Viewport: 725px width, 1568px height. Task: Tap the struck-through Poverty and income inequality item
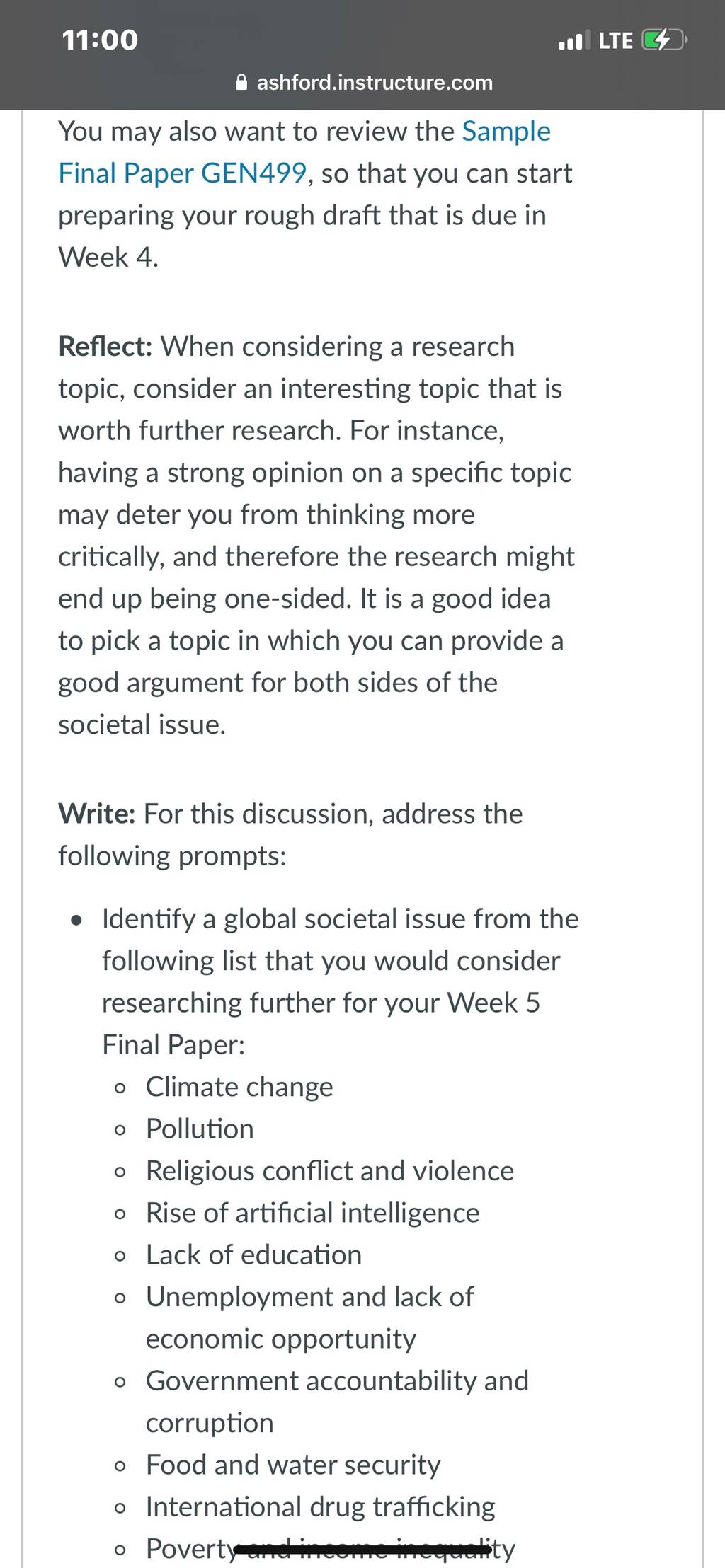click(x=331, y=1549)
